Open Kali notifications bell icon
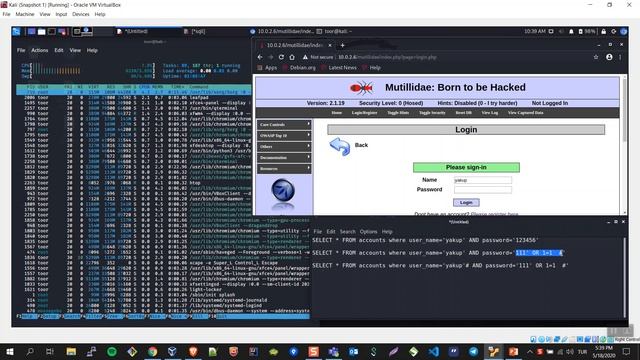The height and width of the screenshot is (360, 640). click(571, 31)
